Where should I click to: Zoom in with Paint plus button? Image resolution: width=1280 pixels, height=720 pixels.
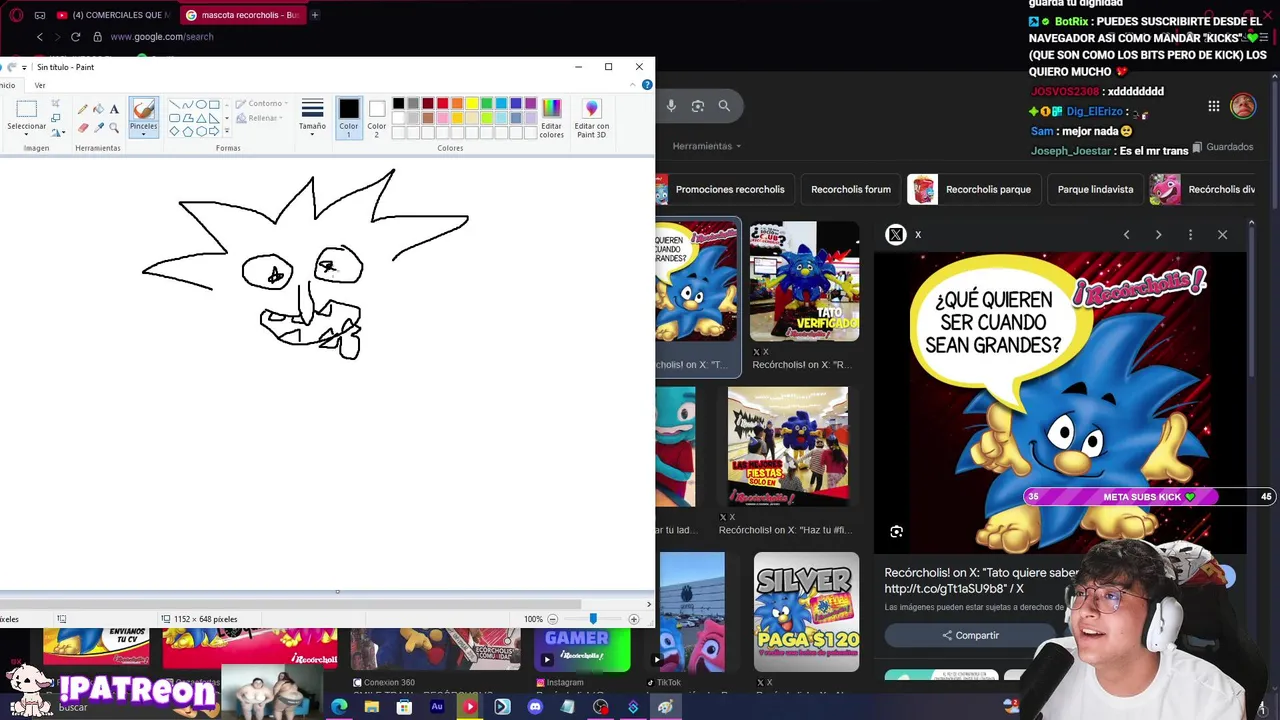point(633,619)
